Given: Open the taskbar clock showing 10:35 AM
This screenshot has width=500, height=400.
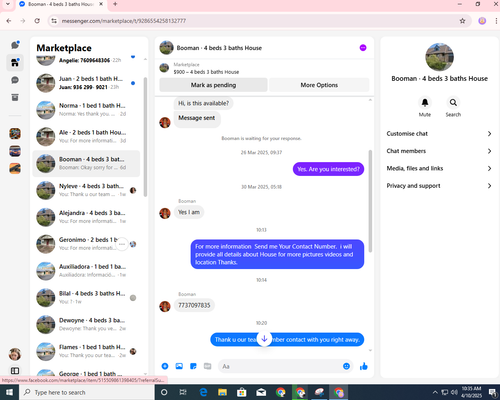Looking at the screenshot, I should click(471, 392).
